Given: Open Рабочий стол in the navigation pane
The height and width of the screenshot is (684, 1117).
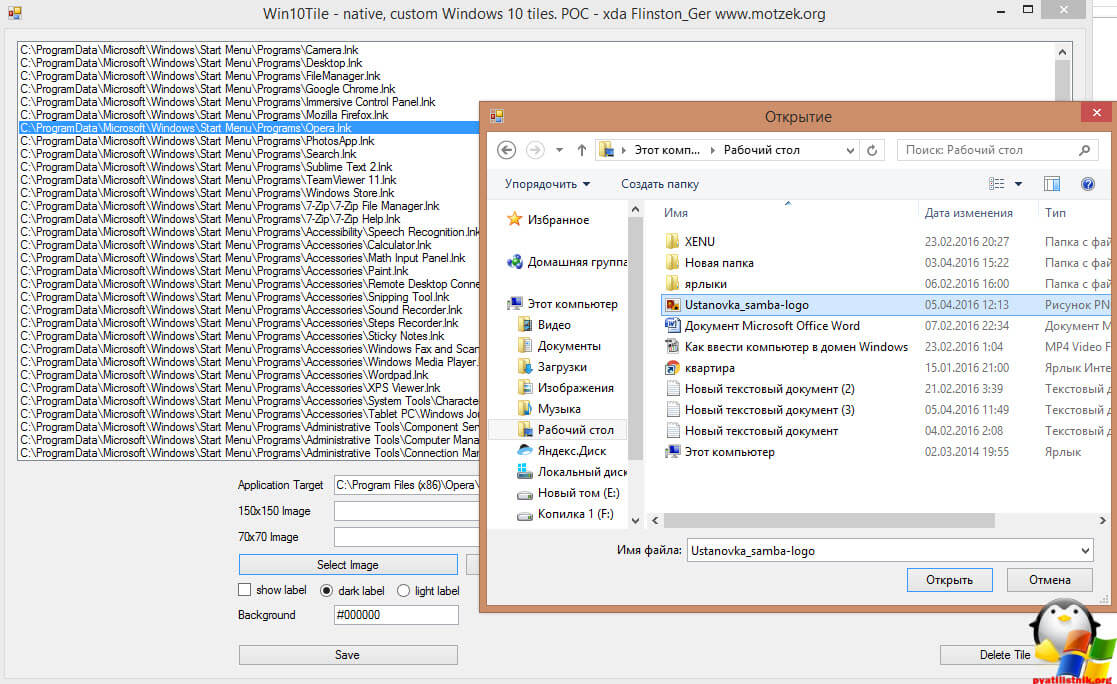Looking at the screenshot, I should click(575, 430).
